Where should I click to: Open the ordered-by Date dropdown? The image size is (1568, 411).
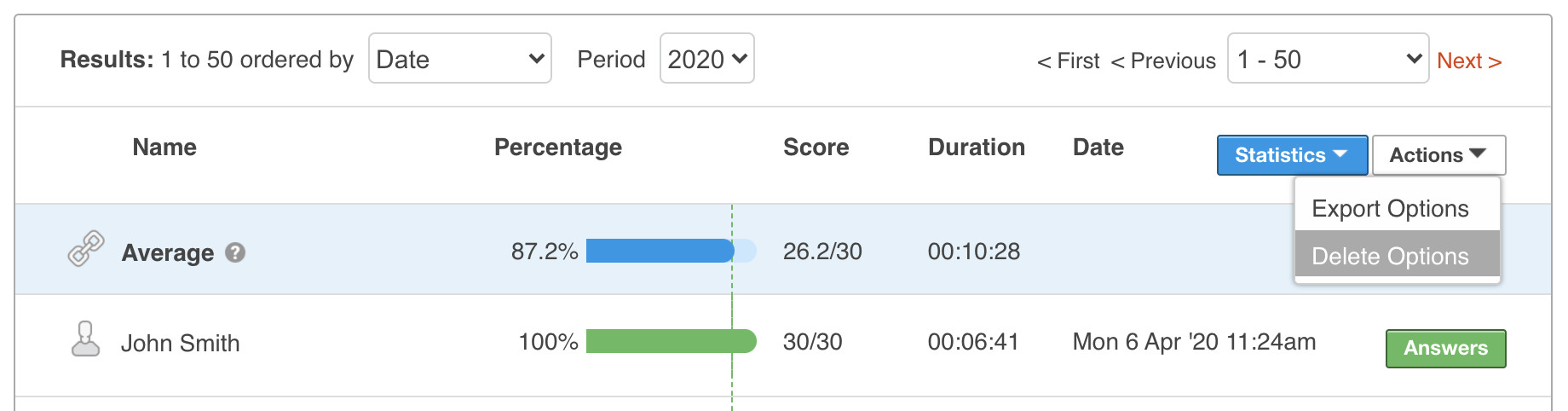point(459,59)
